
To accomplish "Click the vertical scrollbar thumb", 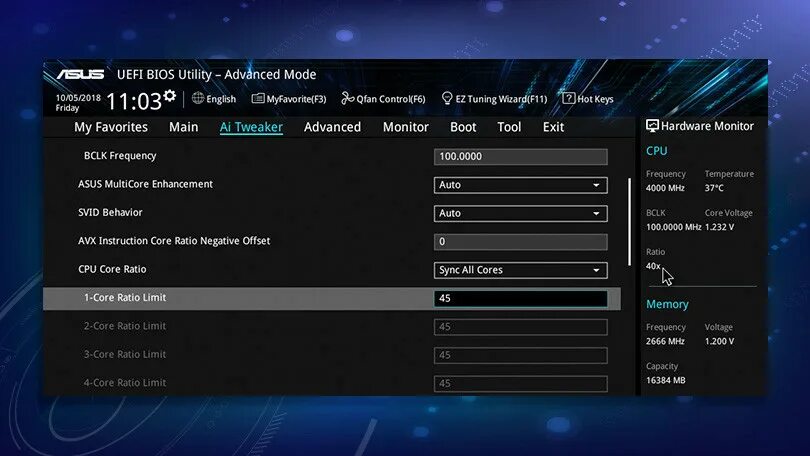I will [629, 222].
